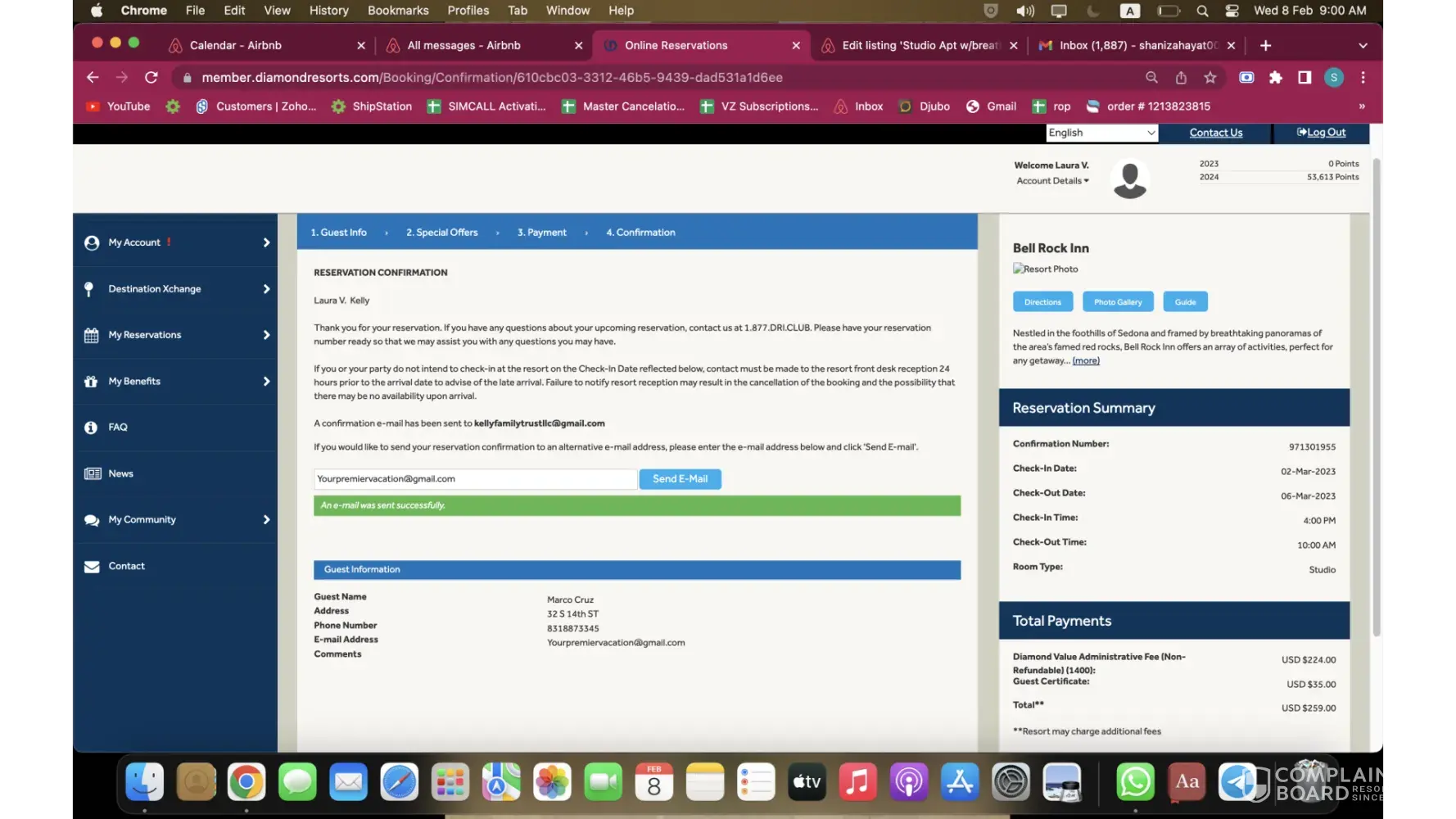The image size is (1456, 819).
Task: Open Google Chrome from the dock
Action: (x=246, y=782)
